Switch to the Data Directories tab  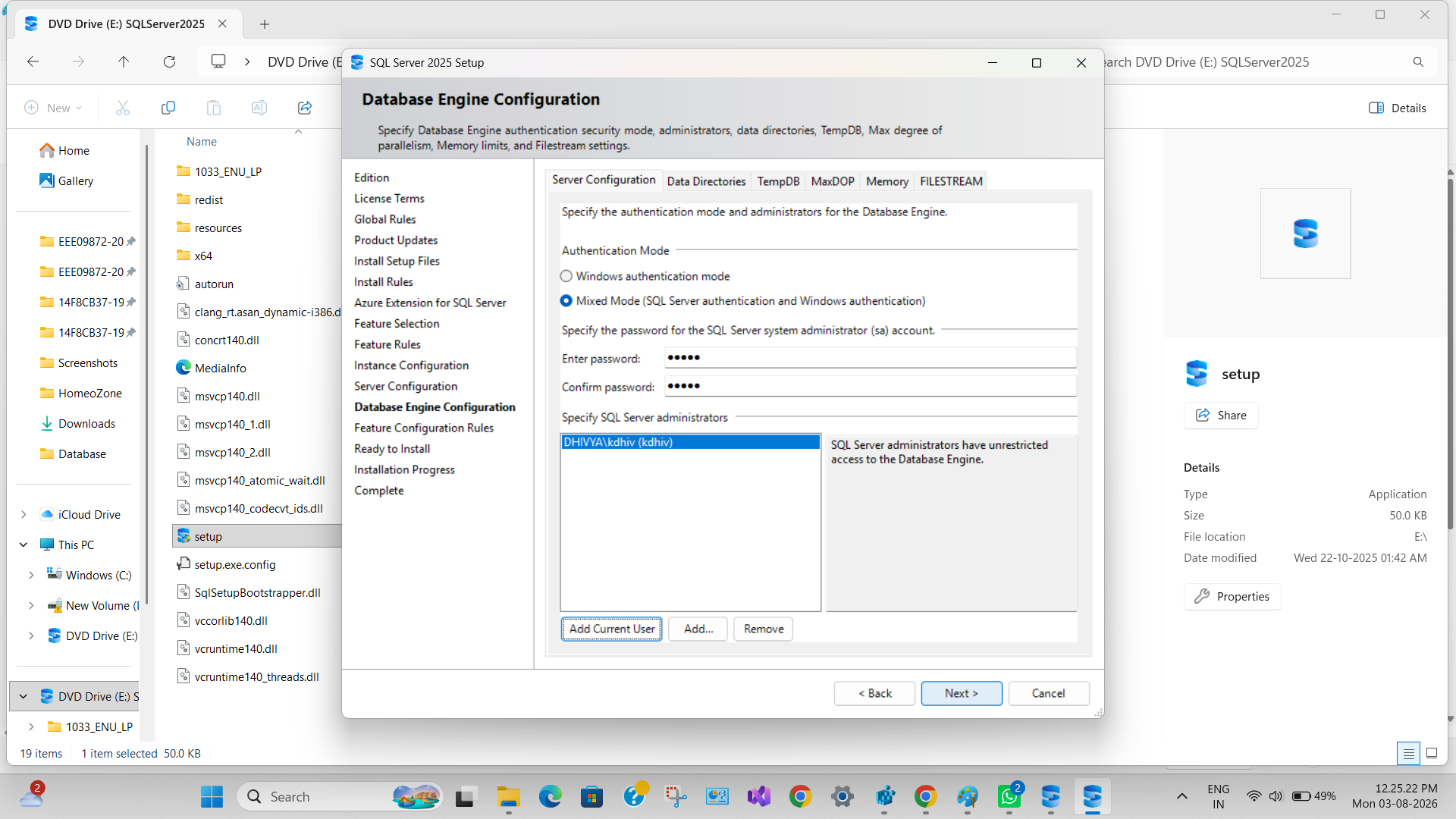(706, 181)
